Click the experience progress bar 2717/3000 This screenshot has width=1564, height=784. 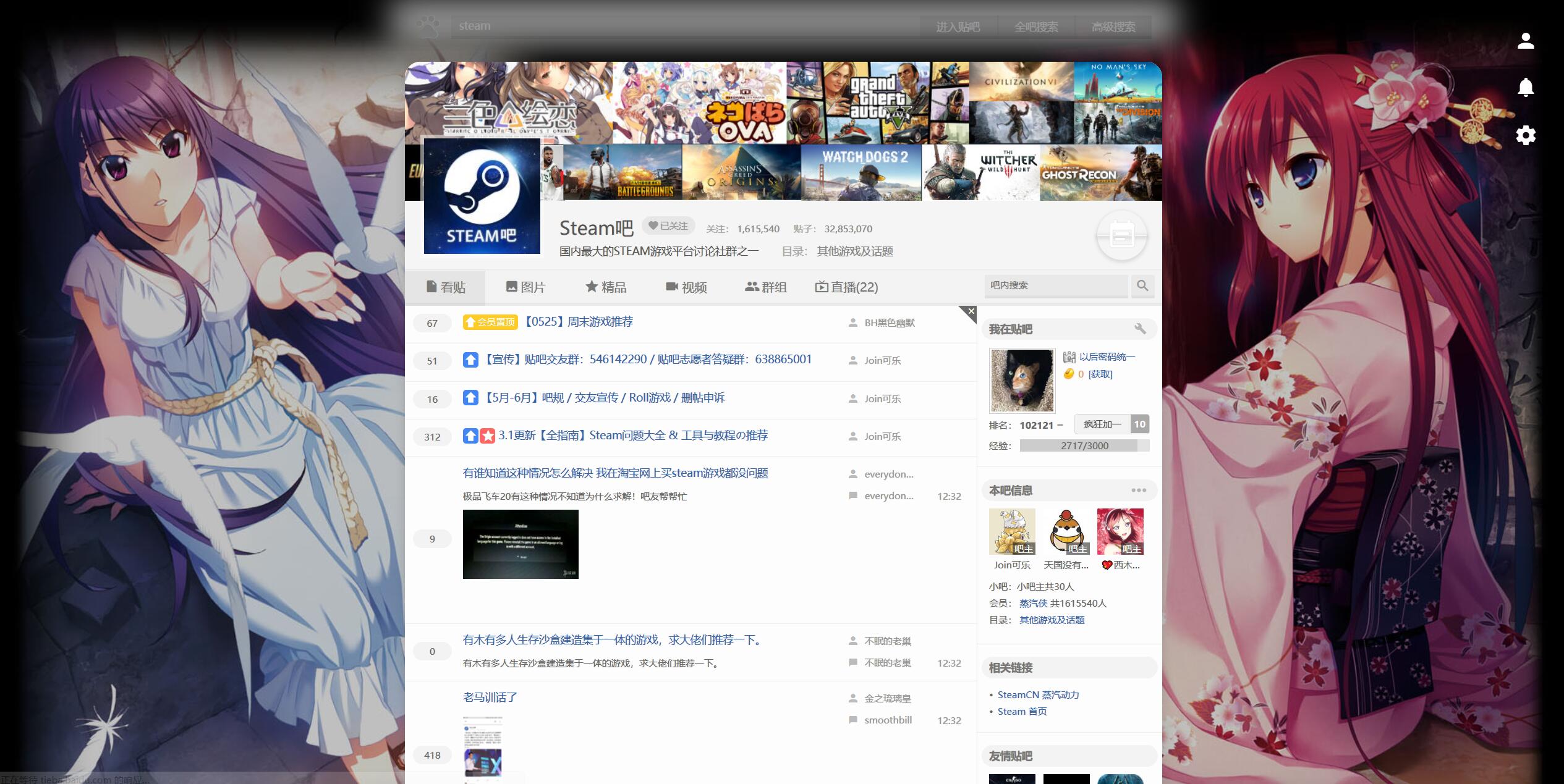[1084, 445]
